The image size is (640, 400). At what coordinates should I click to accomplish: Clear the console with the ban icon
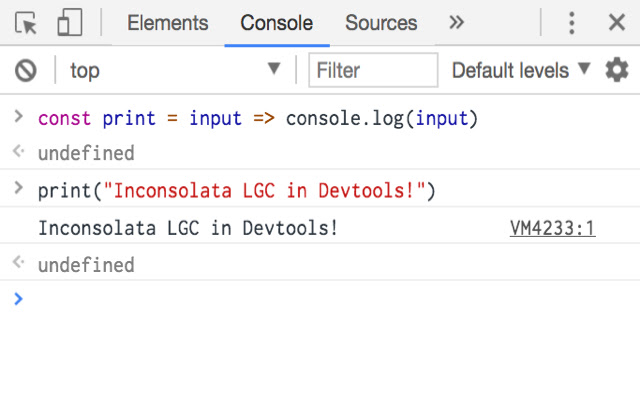tap(26, 71)
